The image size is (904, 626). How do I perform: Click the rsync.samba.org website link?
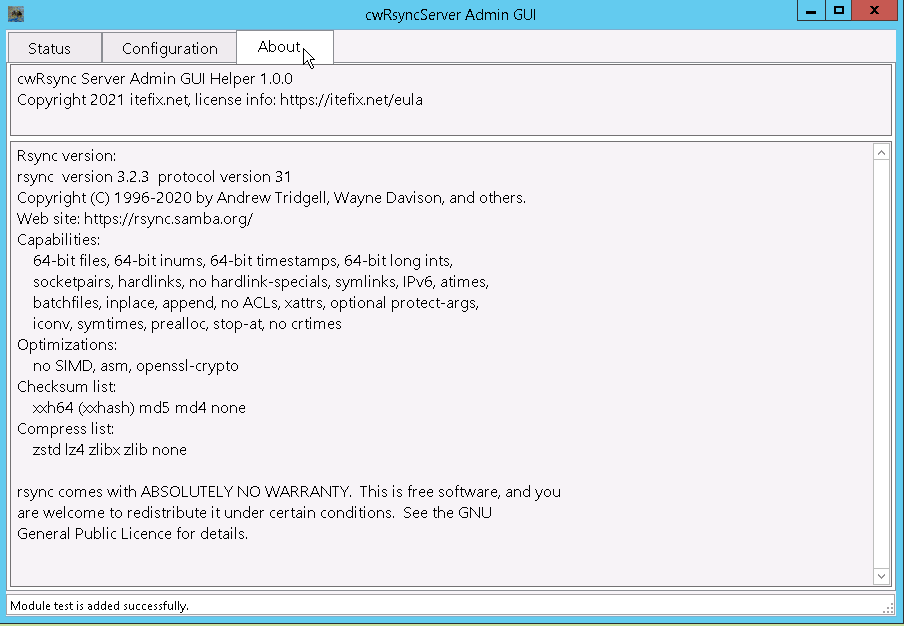160,218
